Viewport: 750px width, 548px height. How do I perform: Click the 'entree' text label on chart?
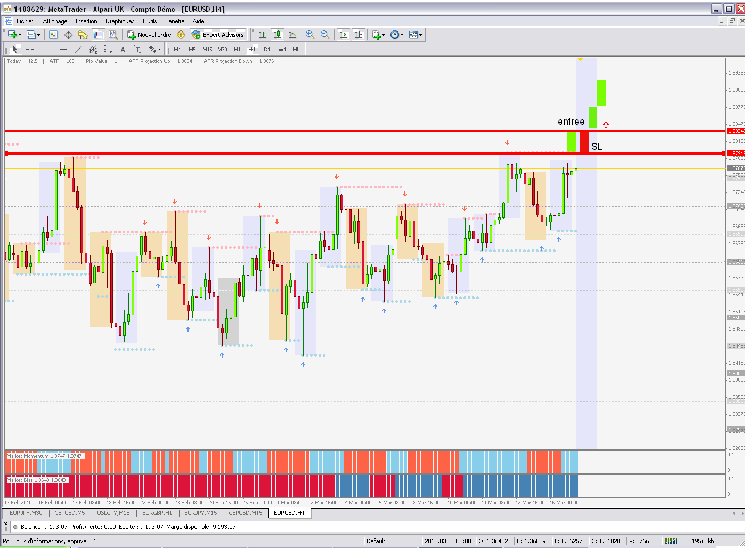pyautogui.click(x=571, y=121)
